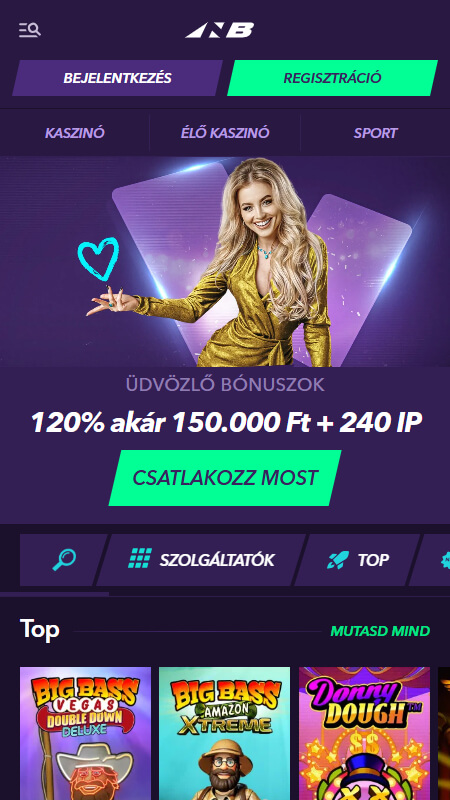The width and height of the screenshot is (450, 800).
Task: Tap the magnifying glass search icon
Action: [64, 560]
